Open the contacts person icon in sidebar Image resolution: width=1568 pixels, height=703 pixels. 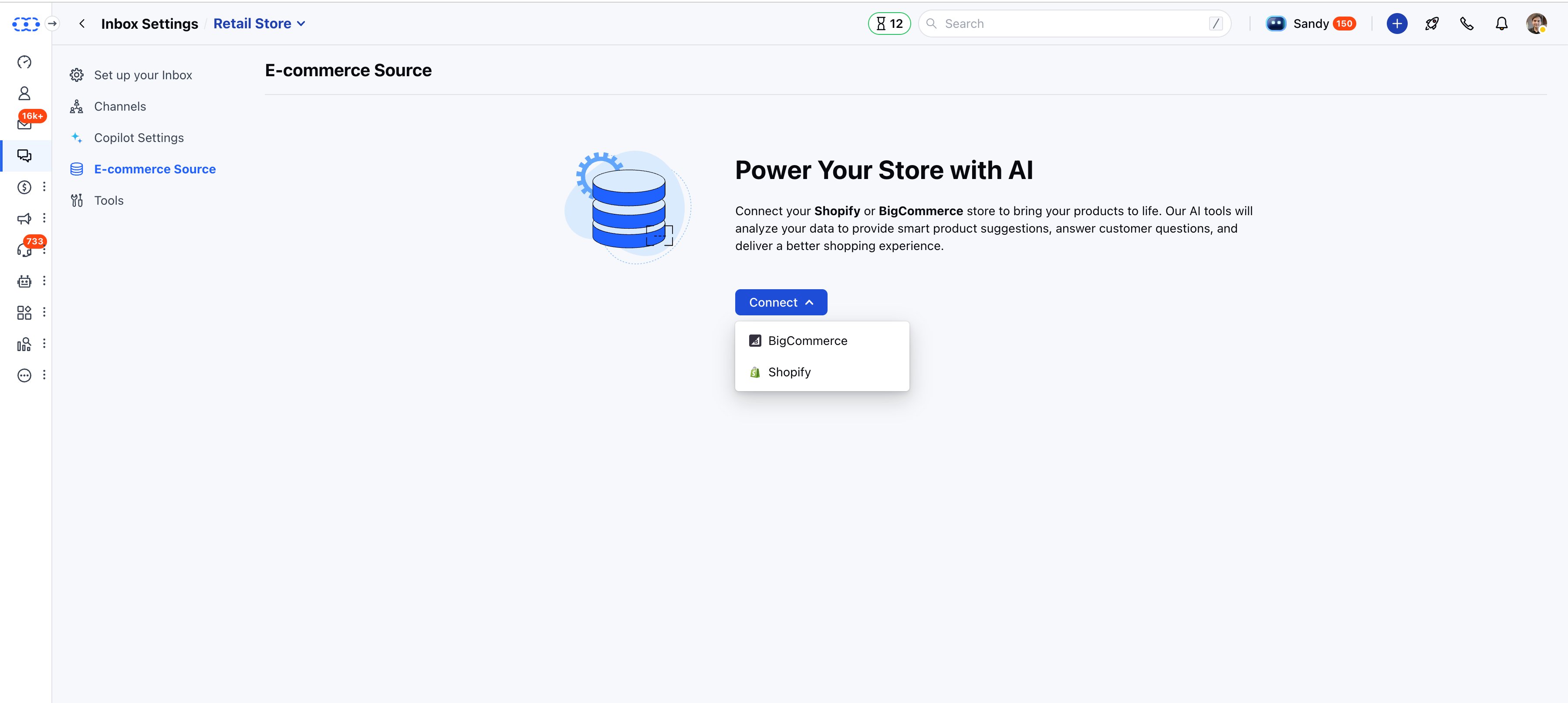click(x=24, y=93)
